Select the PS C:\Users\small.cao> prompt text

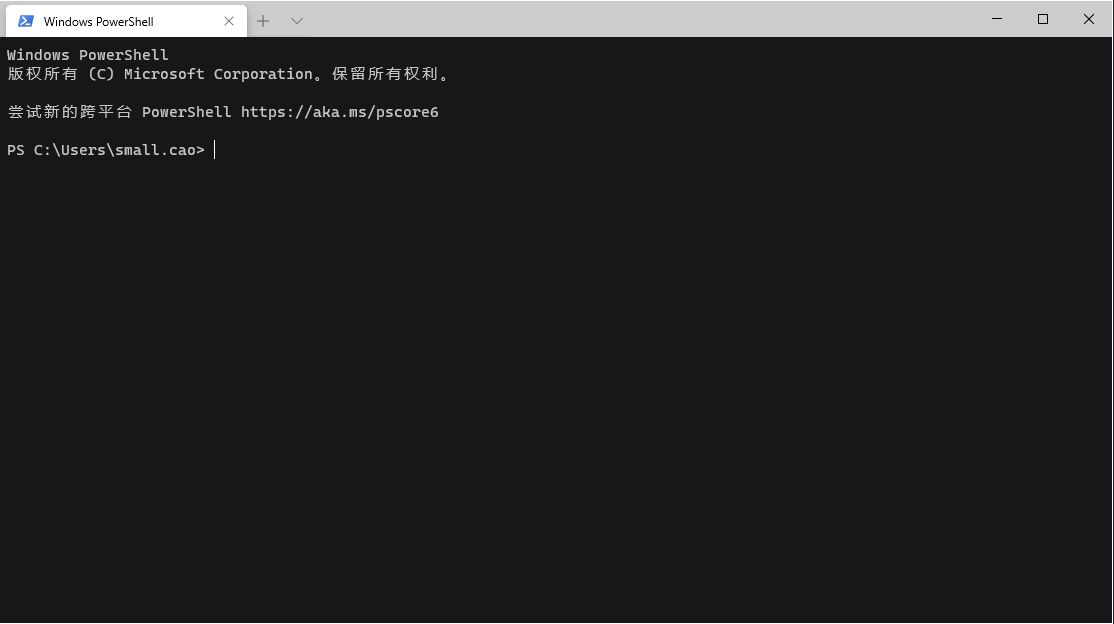coord(105,150)
